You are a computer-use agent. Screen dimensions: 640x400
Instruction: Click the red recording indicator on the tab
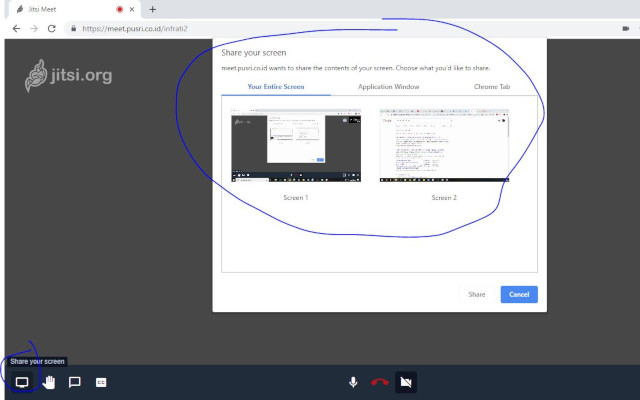(120, 9)
